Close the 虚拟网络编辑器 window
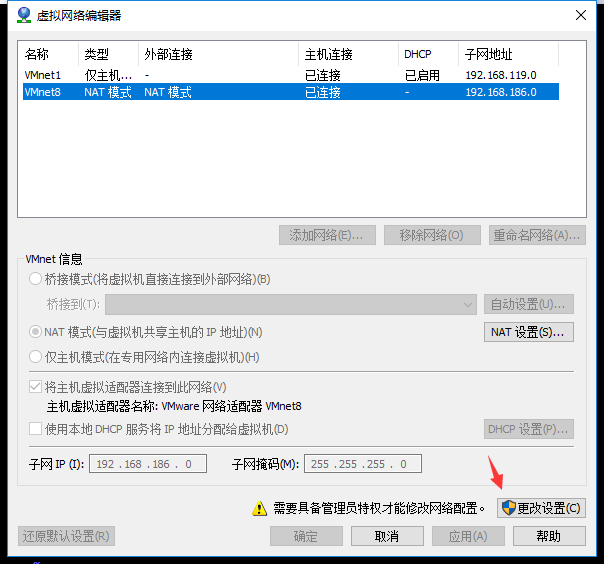The height and width of the screenshot is (564, 604). [581, 15]
